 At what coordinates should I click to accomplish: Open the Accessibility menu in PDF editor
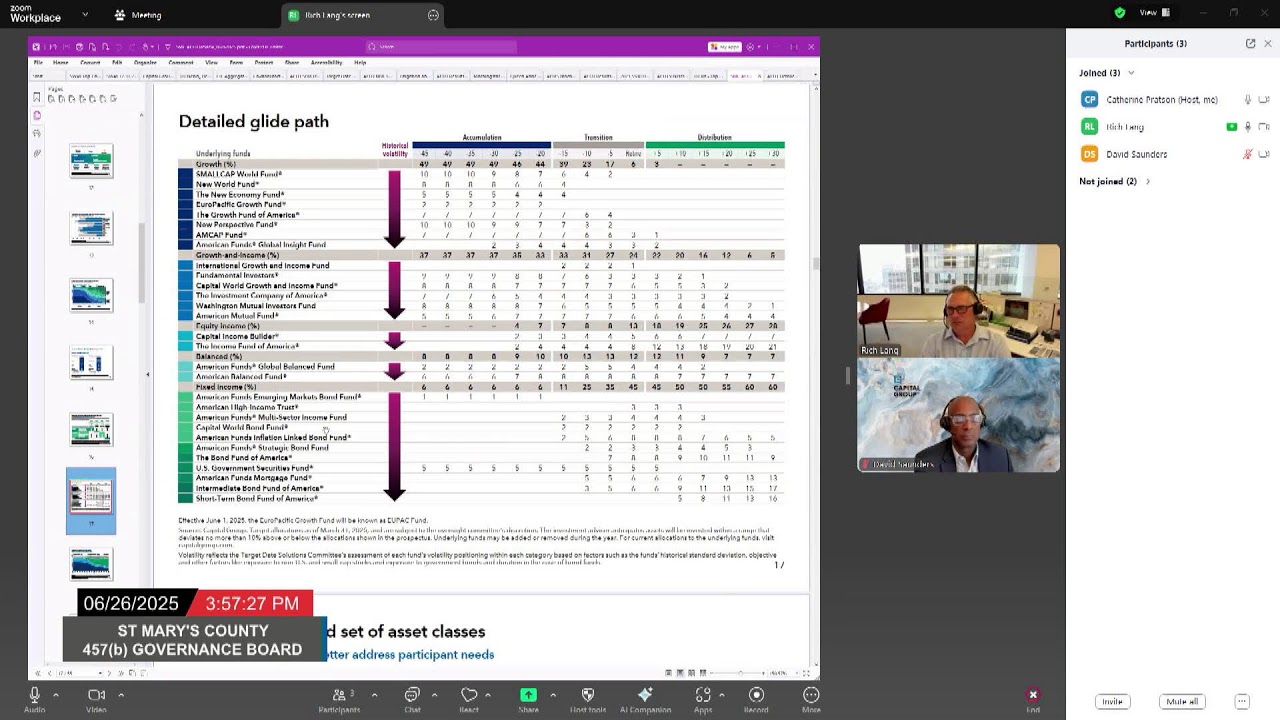[x=326, y=62]
